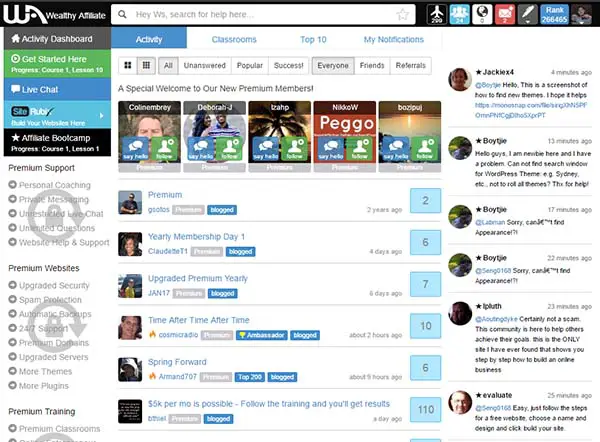Viewport: 600px width, 442px height.
Task: Follow Colinembrey
Action: 164,149
